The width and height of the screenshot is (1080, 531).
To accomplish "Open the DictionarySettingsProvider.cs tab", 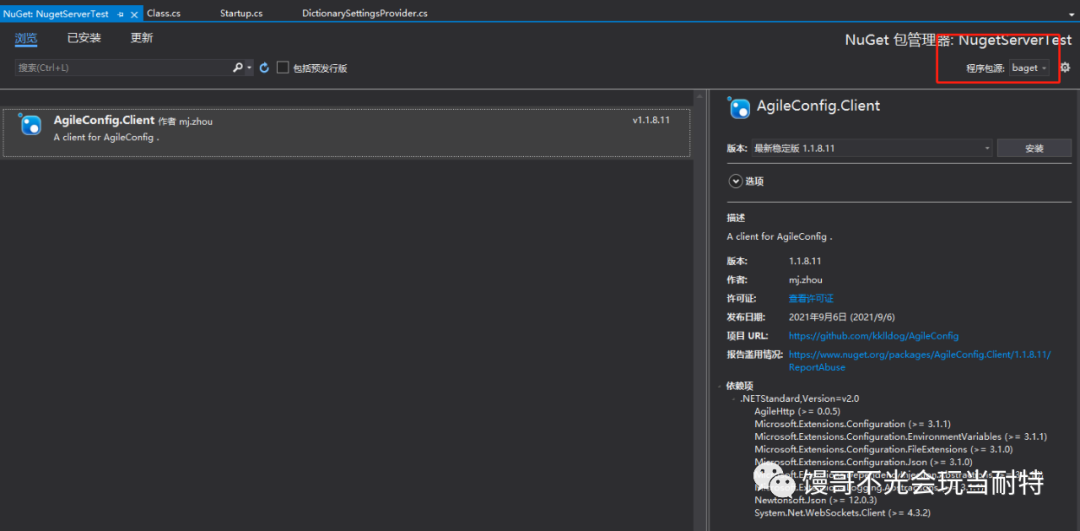I will [x=364, y=14].
